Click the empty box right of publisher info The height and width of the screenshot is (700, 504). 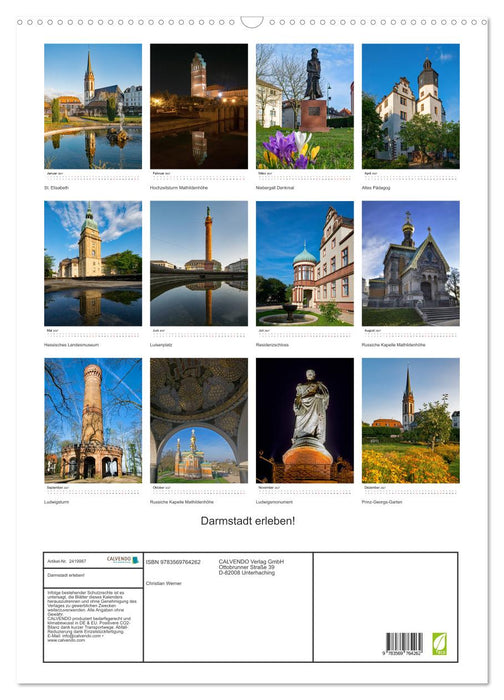(x=385, y=607)
